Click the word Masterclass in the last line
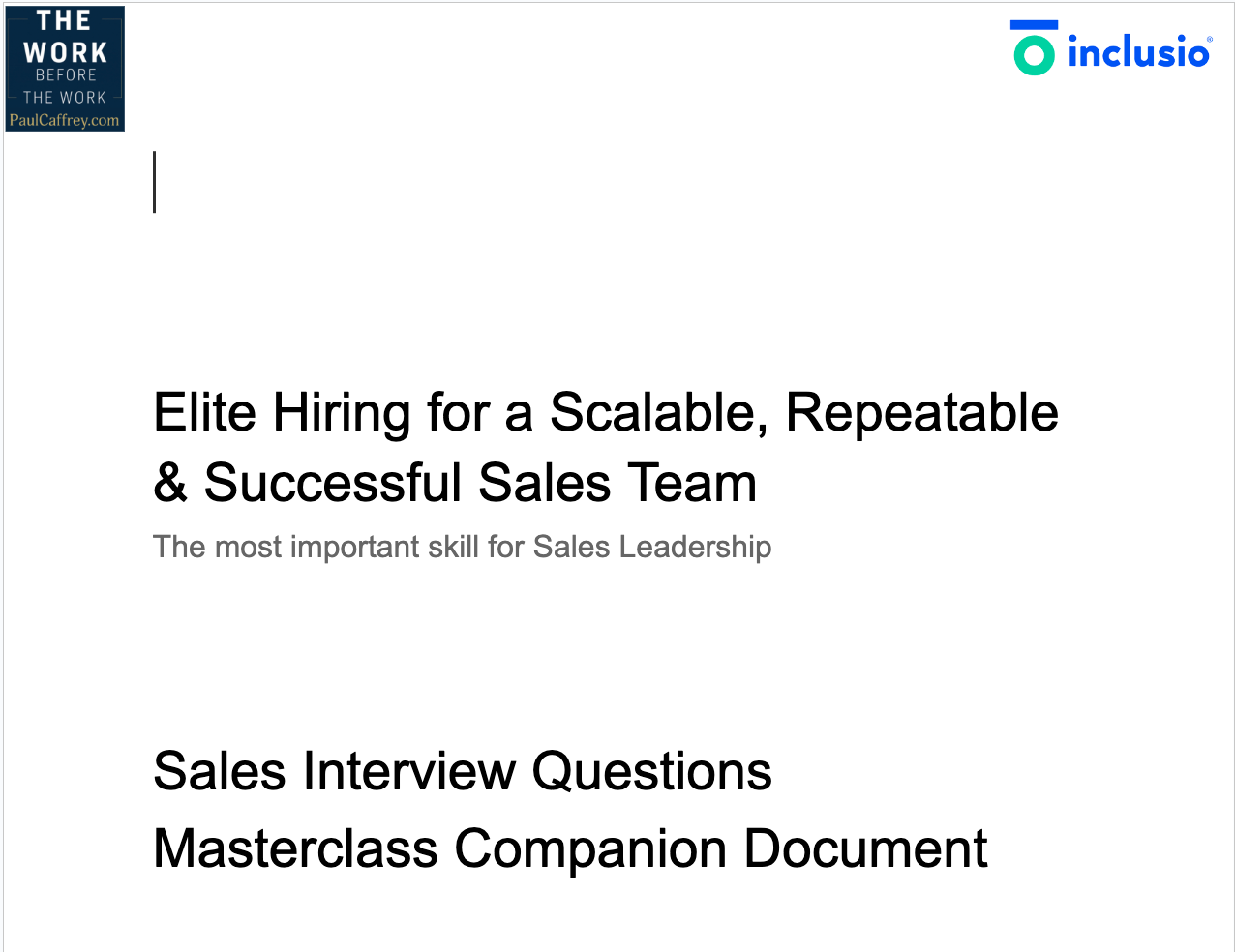 (295, 848)
